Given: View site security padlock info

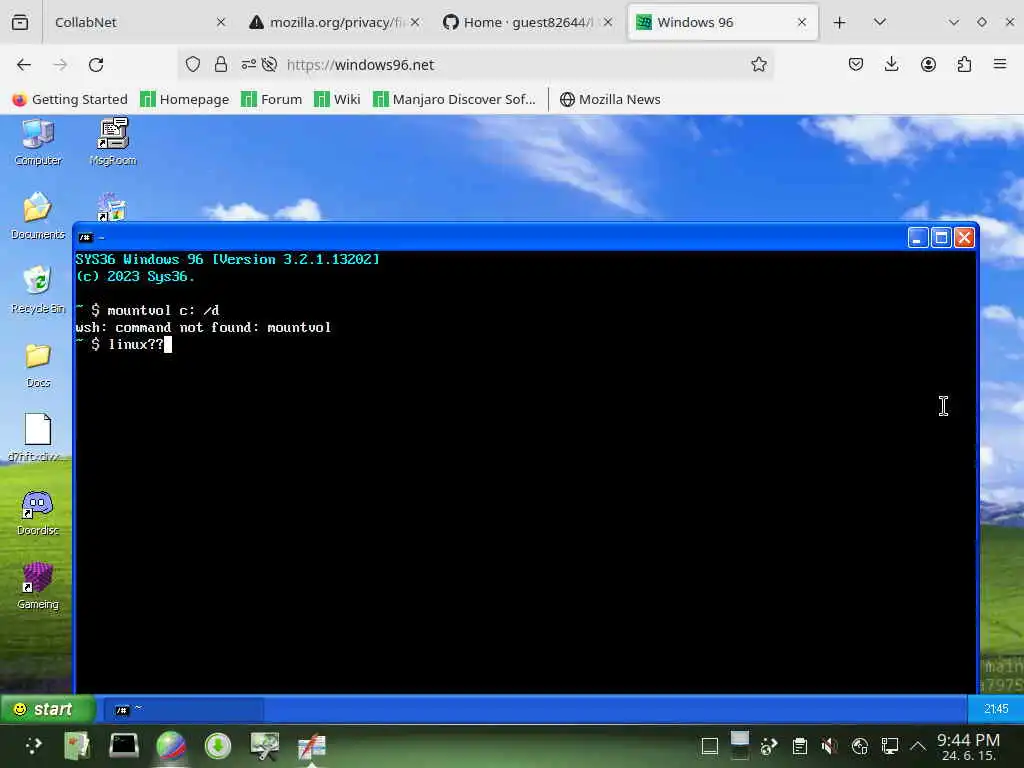Looking at the screenshot, I should (221, 65).
